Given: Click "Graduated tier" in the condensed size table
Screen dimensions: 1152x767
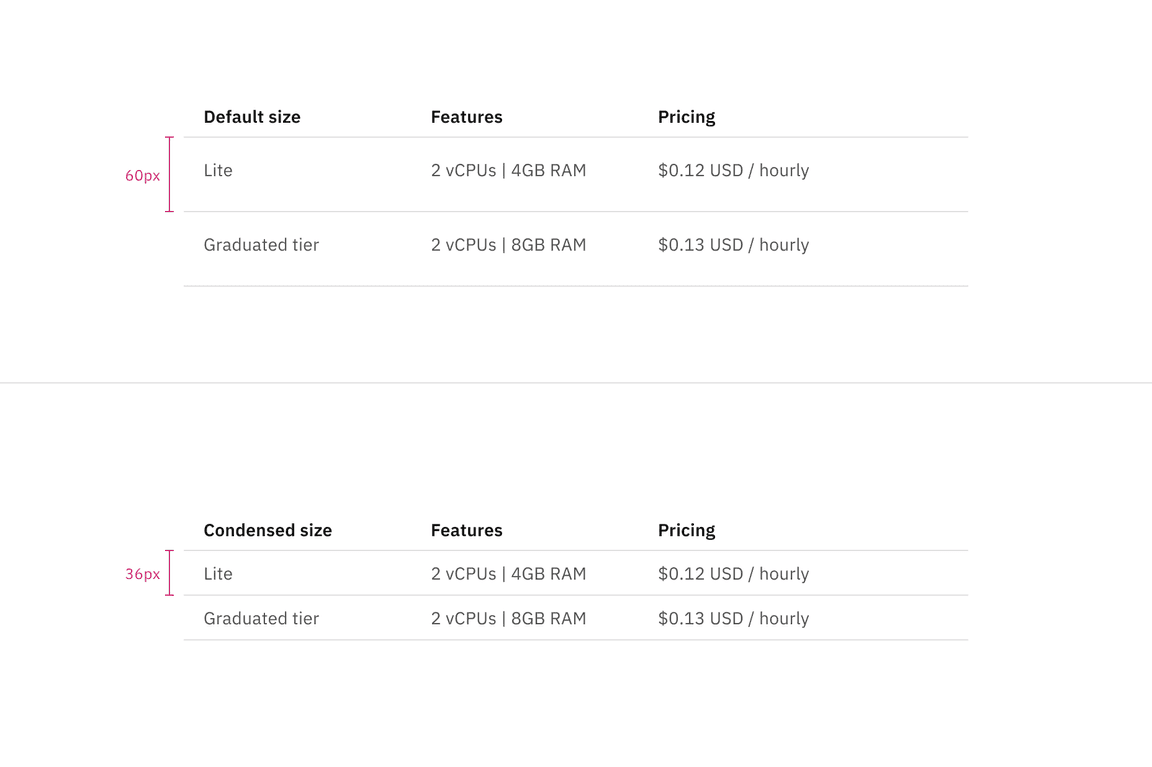Looking at the screenshot, I should tap(261, 619).
